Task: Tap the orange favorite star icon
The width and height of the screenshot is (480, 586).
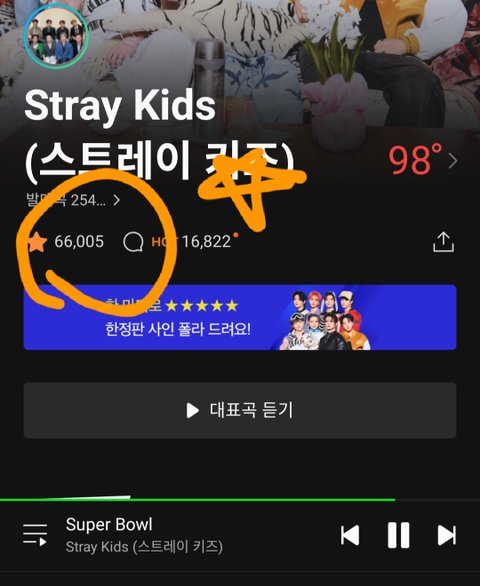Action: click(x=37, y=242)
